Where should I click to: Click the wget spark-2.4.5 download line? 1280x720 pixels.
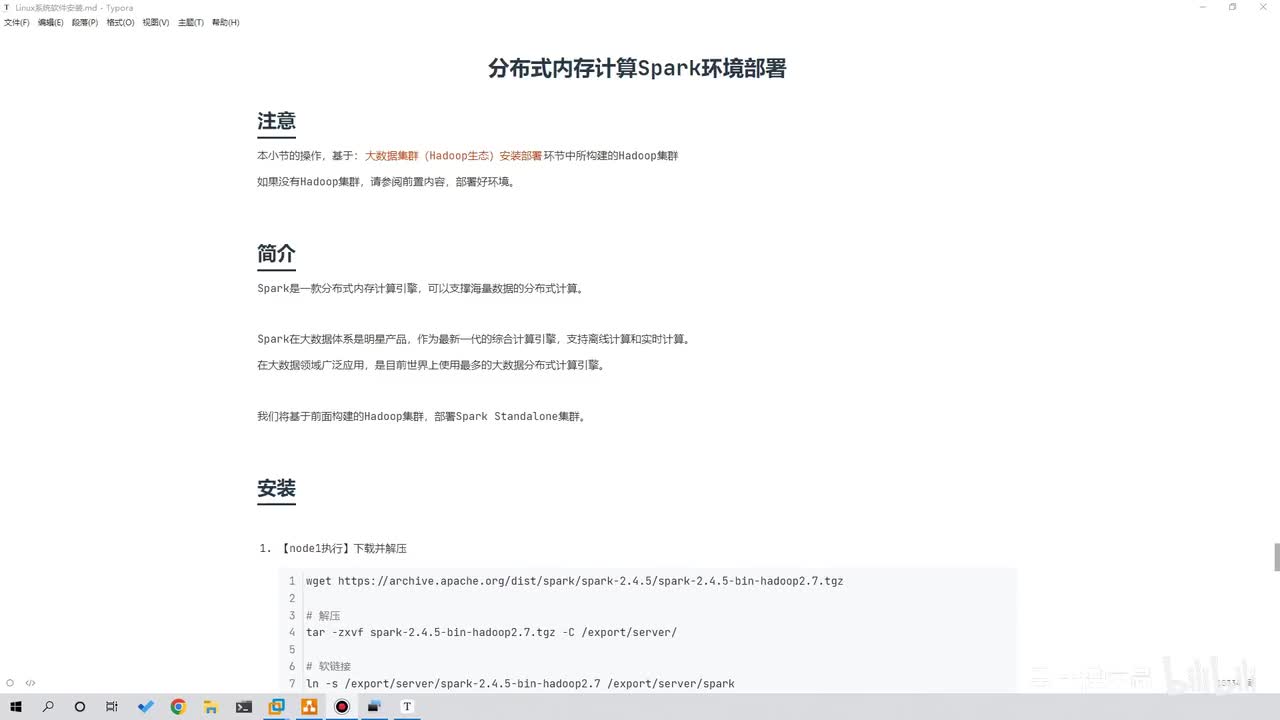(x=574, y=581)
